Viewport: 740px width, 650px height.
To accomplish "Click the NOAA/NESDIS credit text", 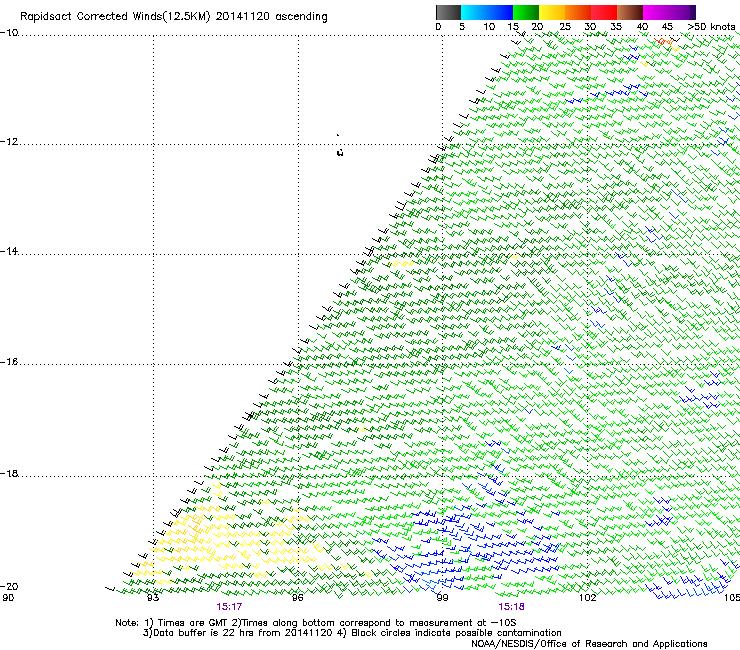I will (589, 644).
